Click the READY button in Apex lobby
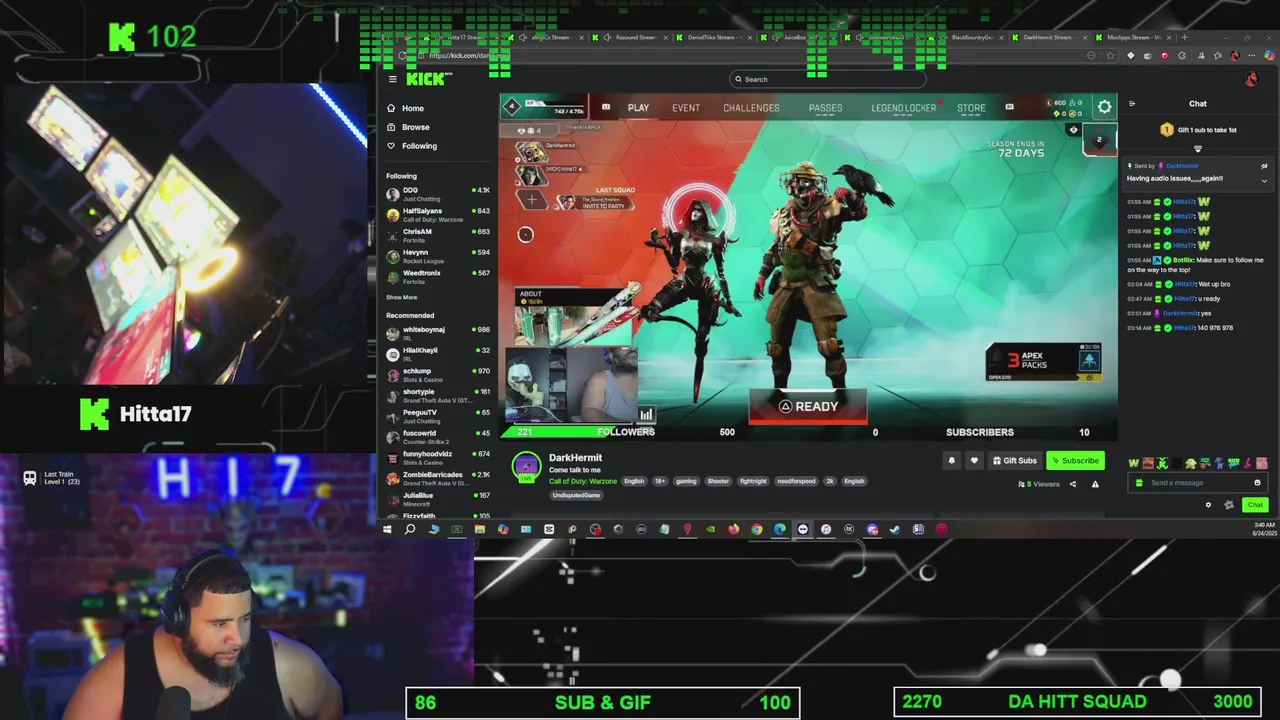 tap(808, 407)
